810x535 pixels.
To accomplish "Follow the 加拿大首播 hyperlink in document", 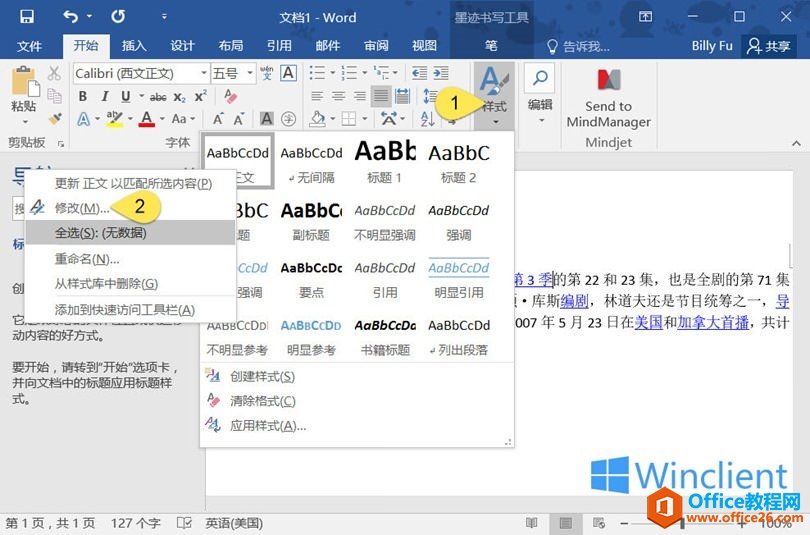I will tap(713, 323).
